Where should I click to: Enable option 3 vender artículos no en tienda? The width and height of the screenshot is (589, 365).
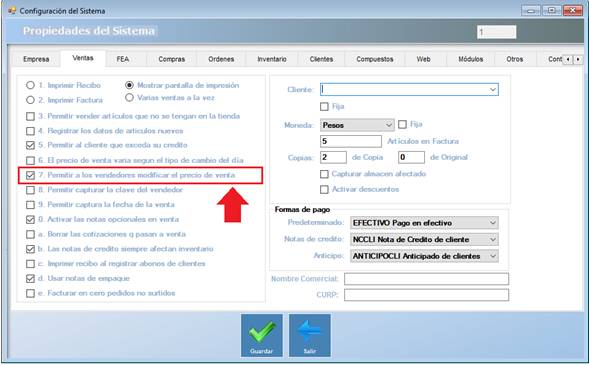30,116
